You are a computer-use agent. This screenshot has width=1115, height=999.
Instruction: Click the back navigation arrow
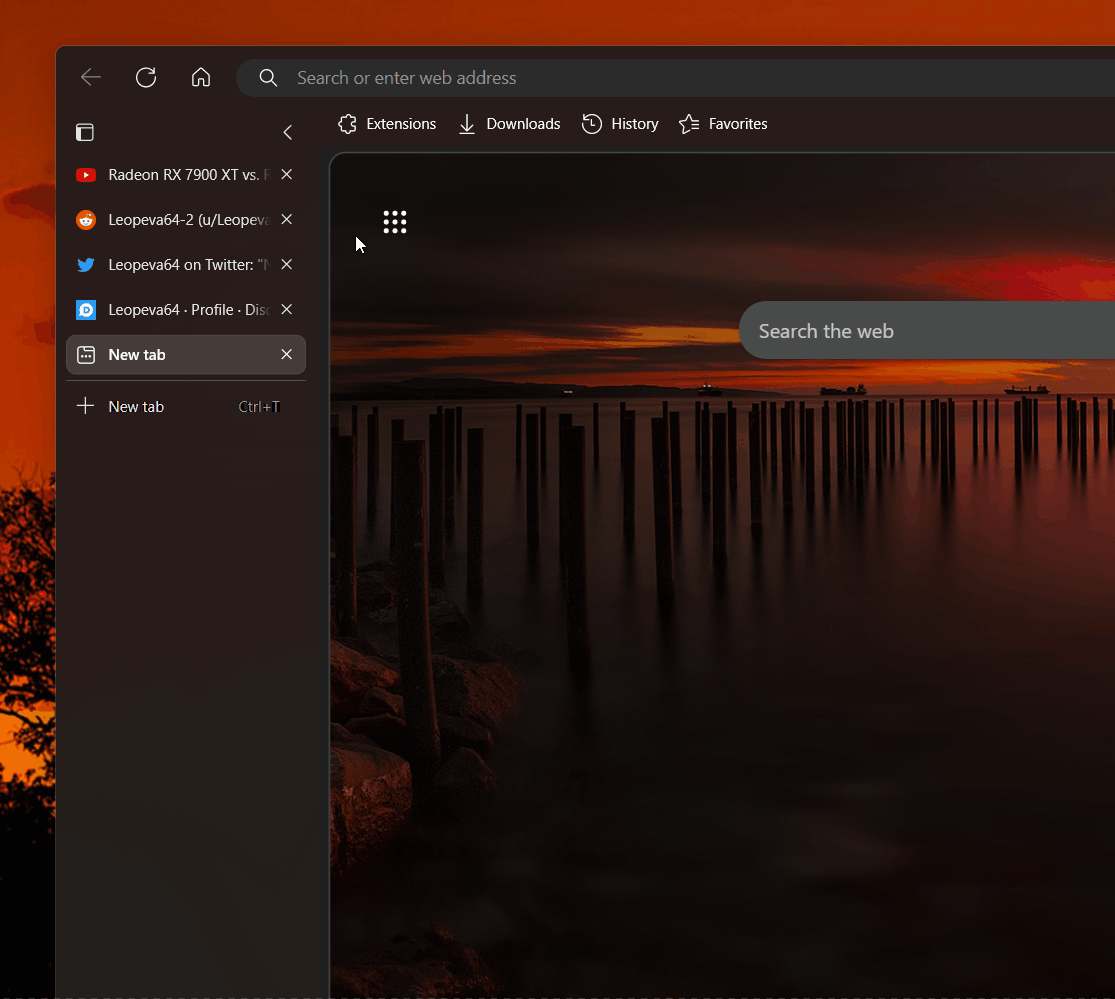90,77
